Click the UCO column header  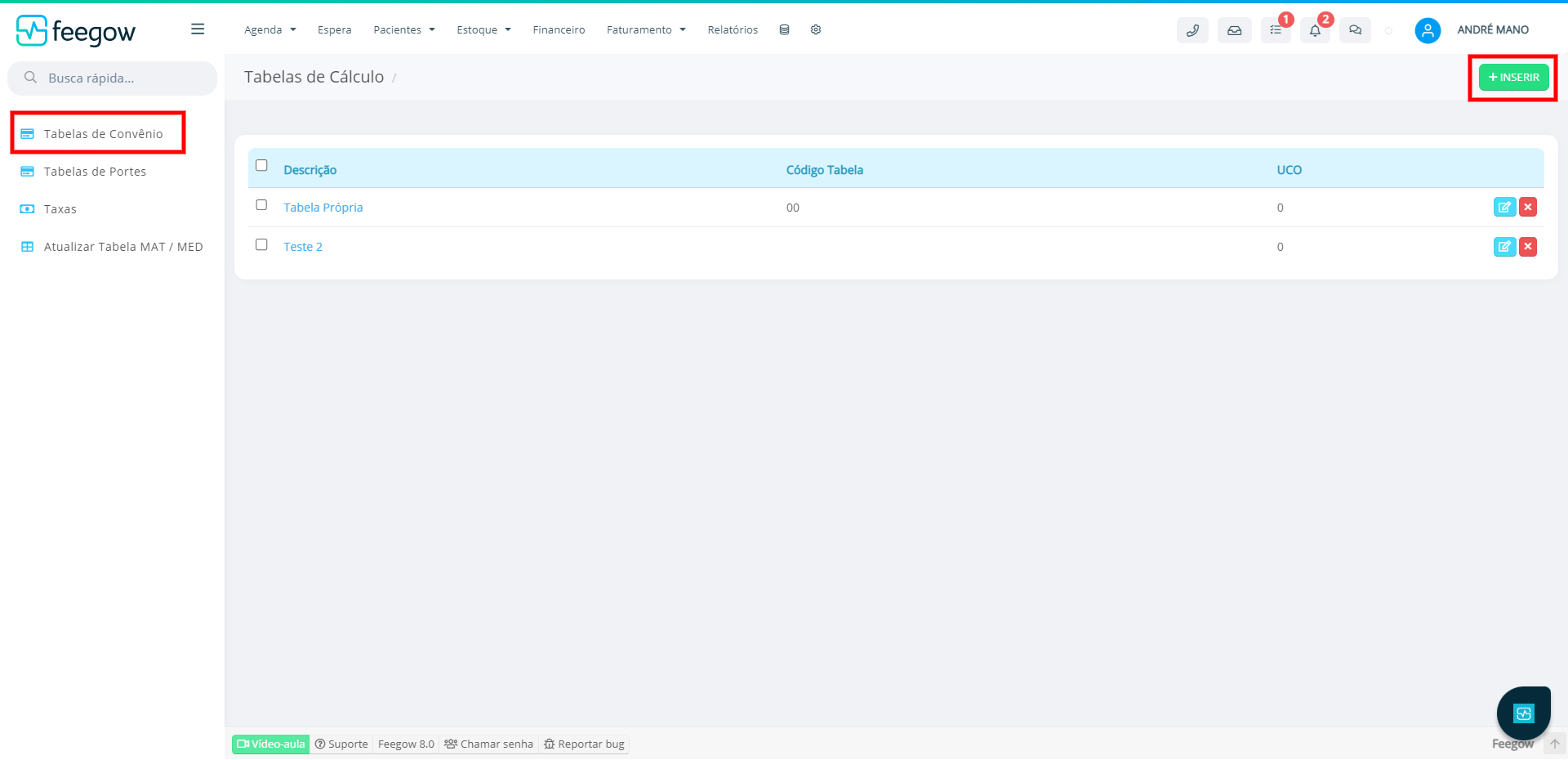[1290, 170]
